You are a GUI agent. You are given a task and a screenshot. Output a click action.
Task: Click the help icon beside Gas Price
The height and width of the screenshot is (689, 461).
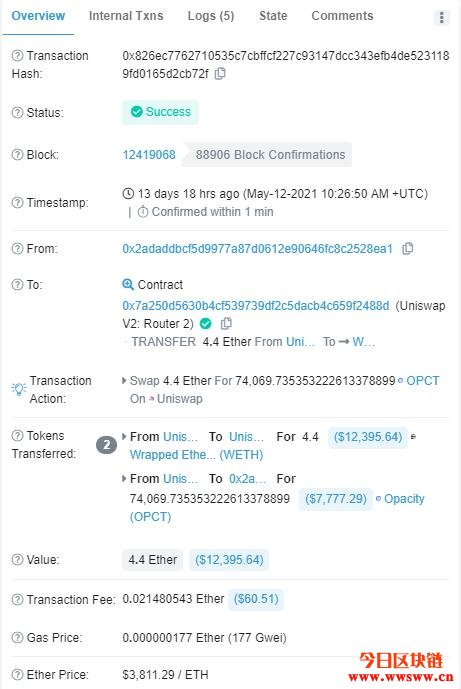pos(17,638)
